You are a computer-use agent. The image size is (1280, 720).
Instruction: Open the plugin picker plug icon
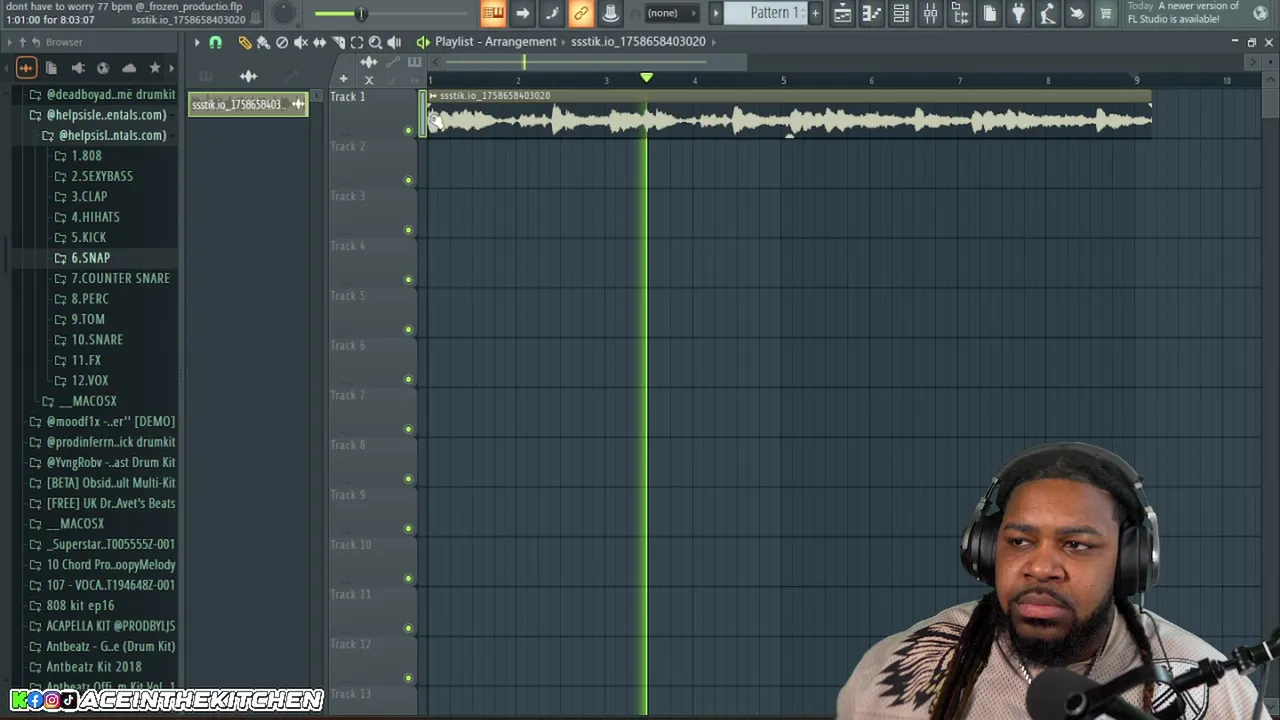(1018, 13)
